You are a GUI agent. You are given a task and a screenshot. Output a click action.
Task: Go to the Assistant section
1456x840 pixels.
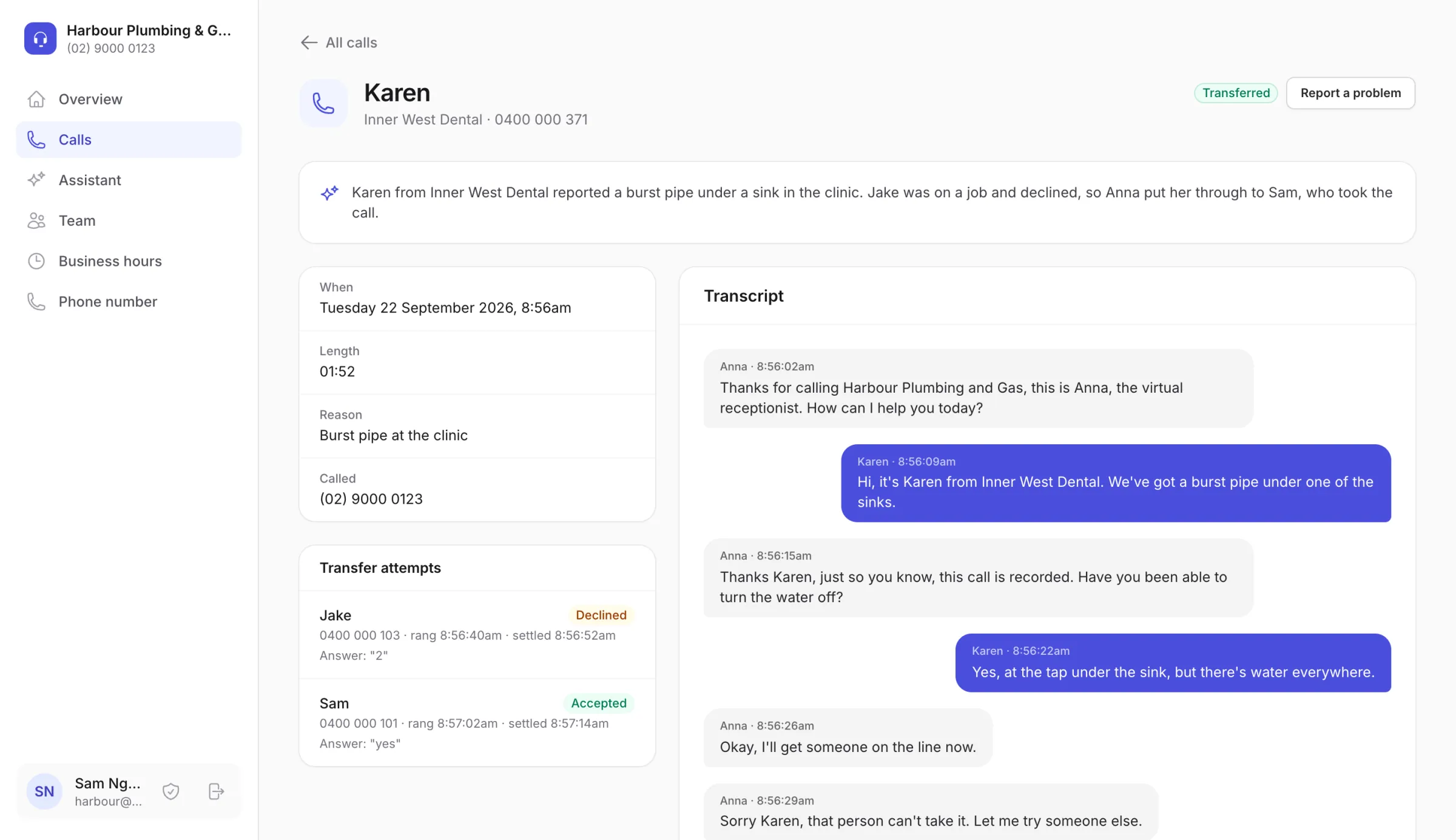[129, 180]
